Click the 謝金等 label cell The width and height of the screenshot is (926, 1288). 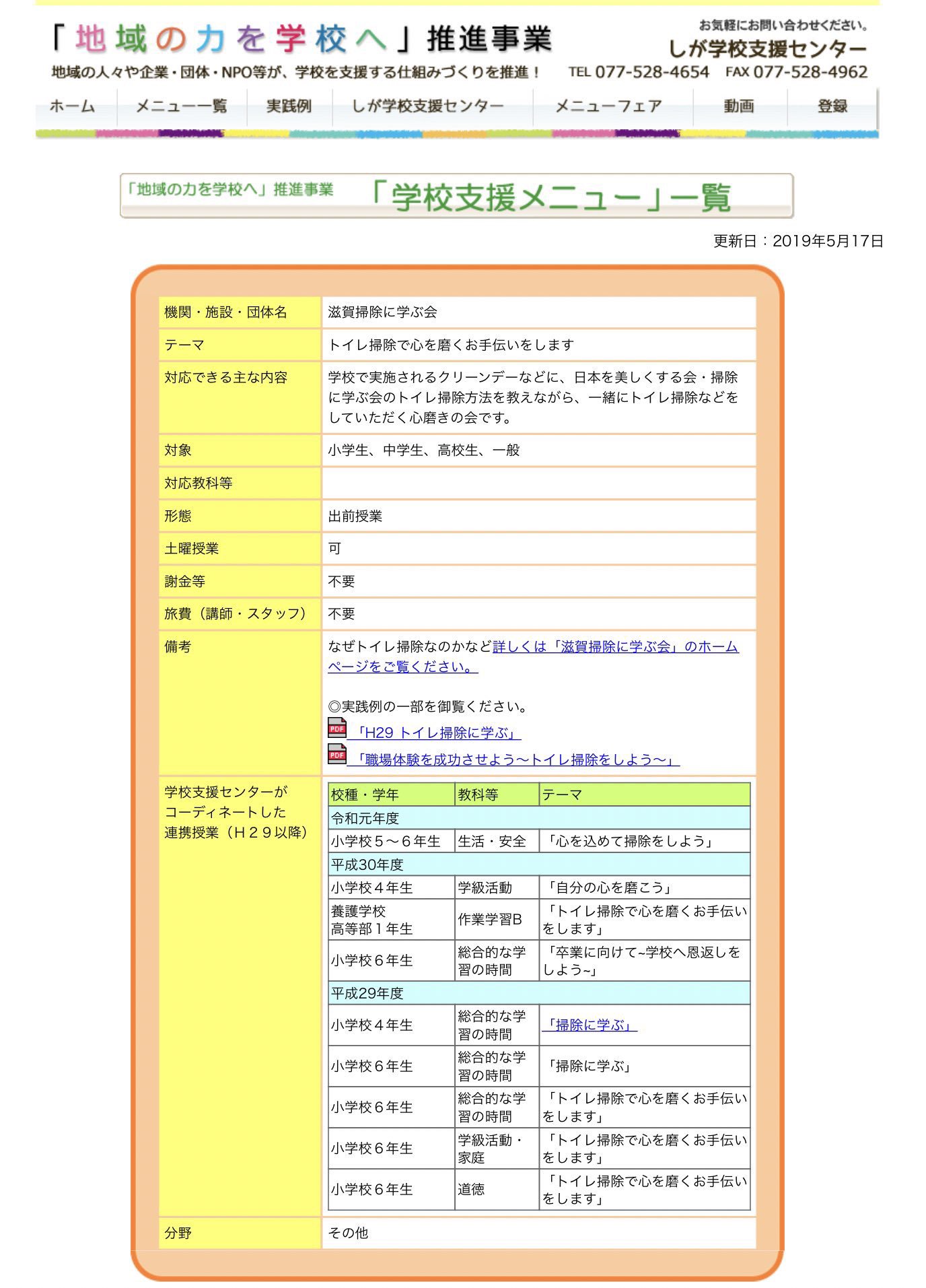240,582
